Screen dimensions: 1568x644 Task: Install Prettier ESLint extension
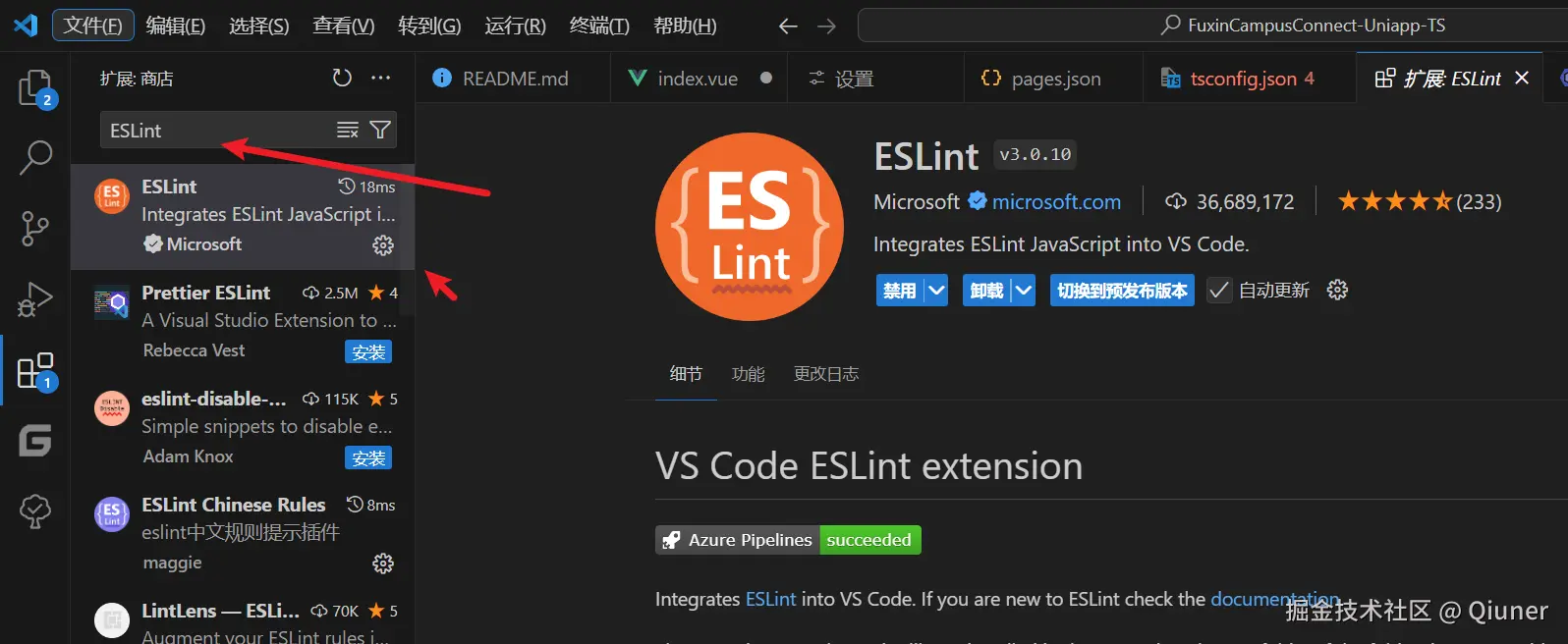368,351
